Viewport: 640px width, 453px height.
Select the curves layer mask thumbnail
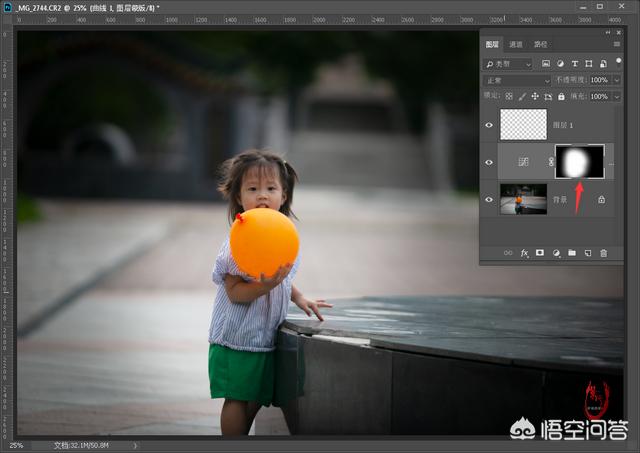point(579,162)
